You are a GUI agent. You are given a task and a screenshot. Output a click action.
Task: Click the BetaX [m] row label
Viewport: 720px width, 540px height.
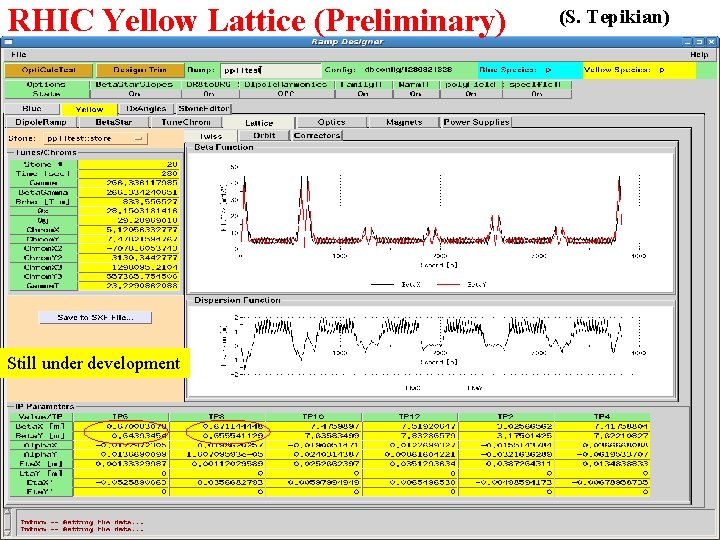point(41,427)
